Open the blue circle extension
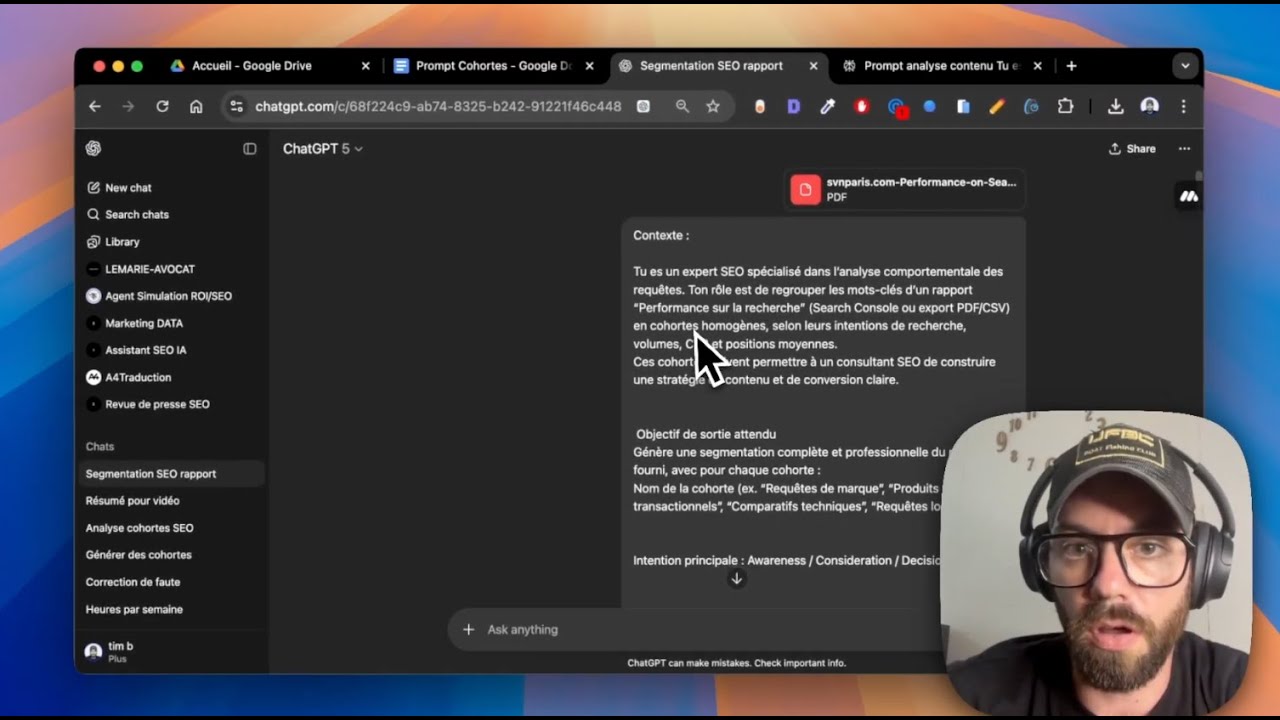The width and height of the screenshot is (1280, 720). [x=929, y=106]
